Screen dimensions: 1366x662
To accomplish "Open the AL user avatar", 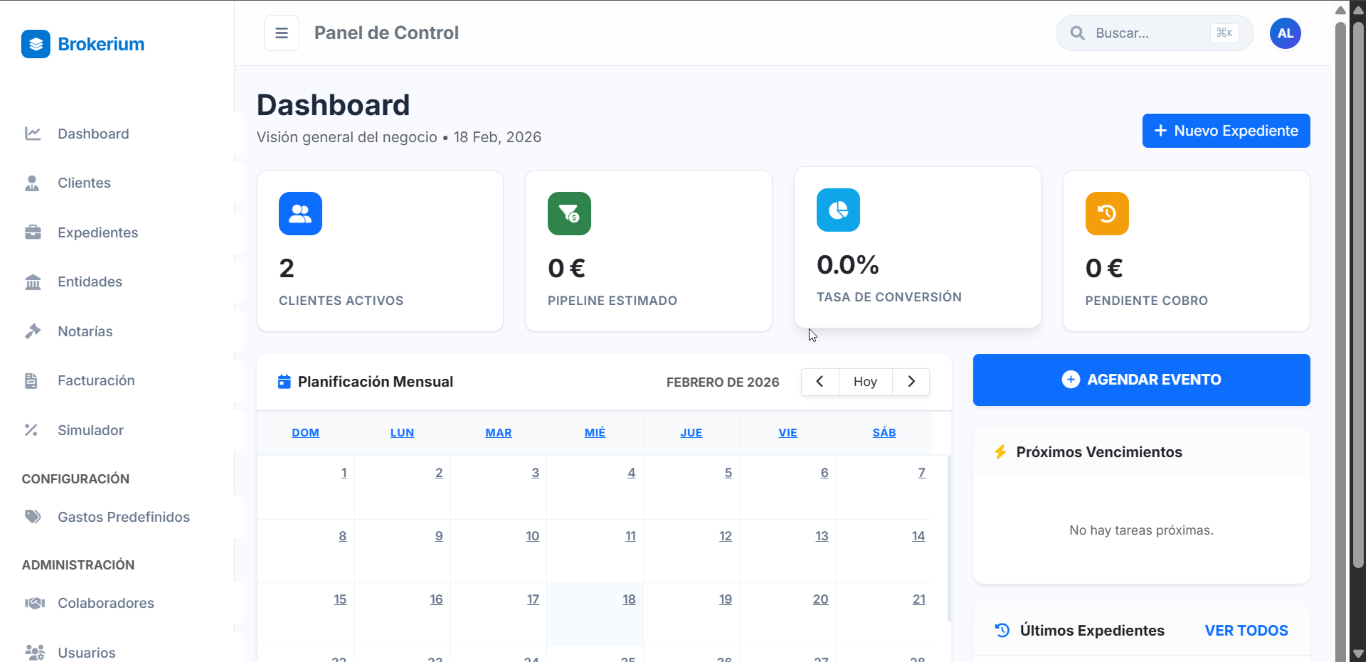I will point(1285,33).
